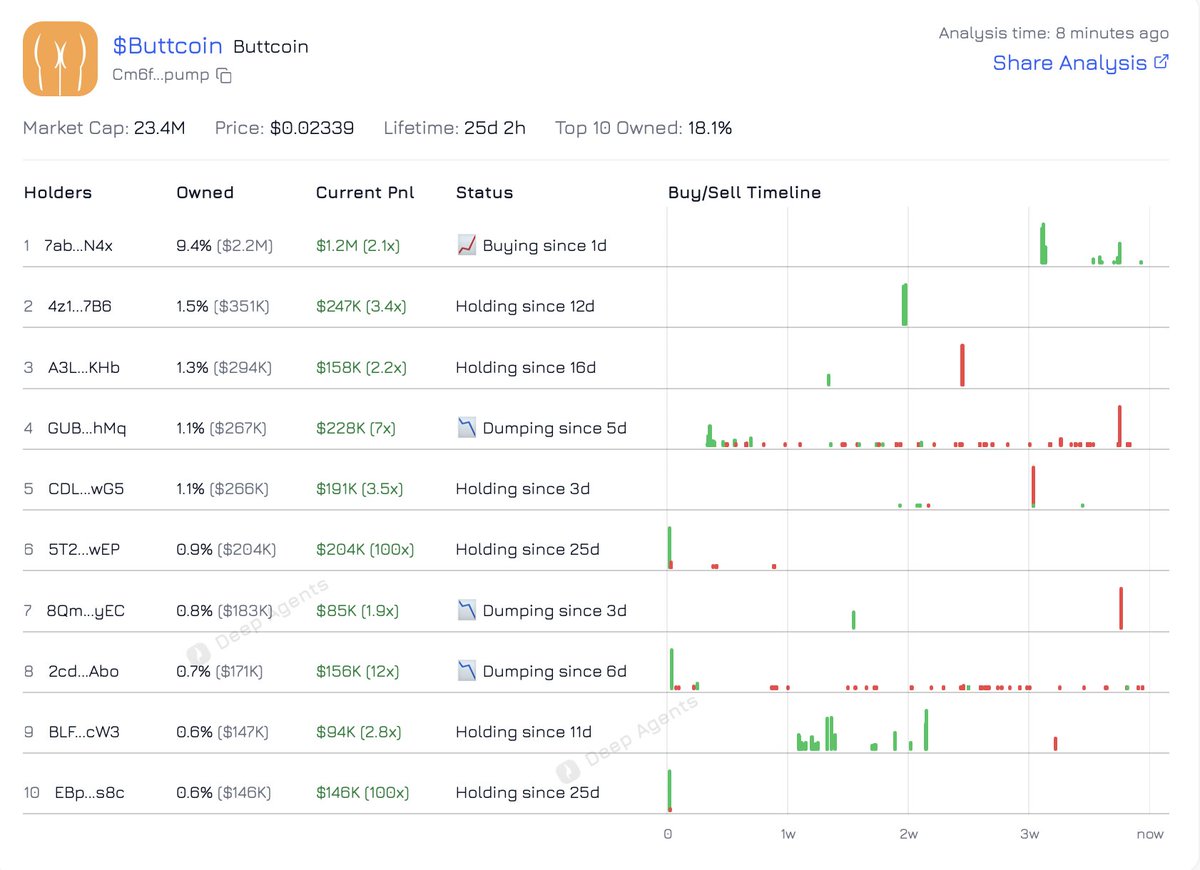1200x870 pixels.
Task: Select holder address CDL...wG5
Action: click(86, 489)
